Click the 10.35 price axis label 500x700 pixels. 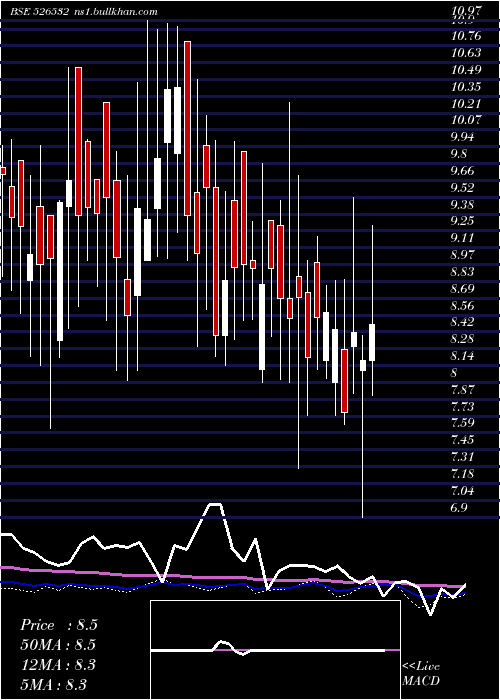tap(466, 87)
